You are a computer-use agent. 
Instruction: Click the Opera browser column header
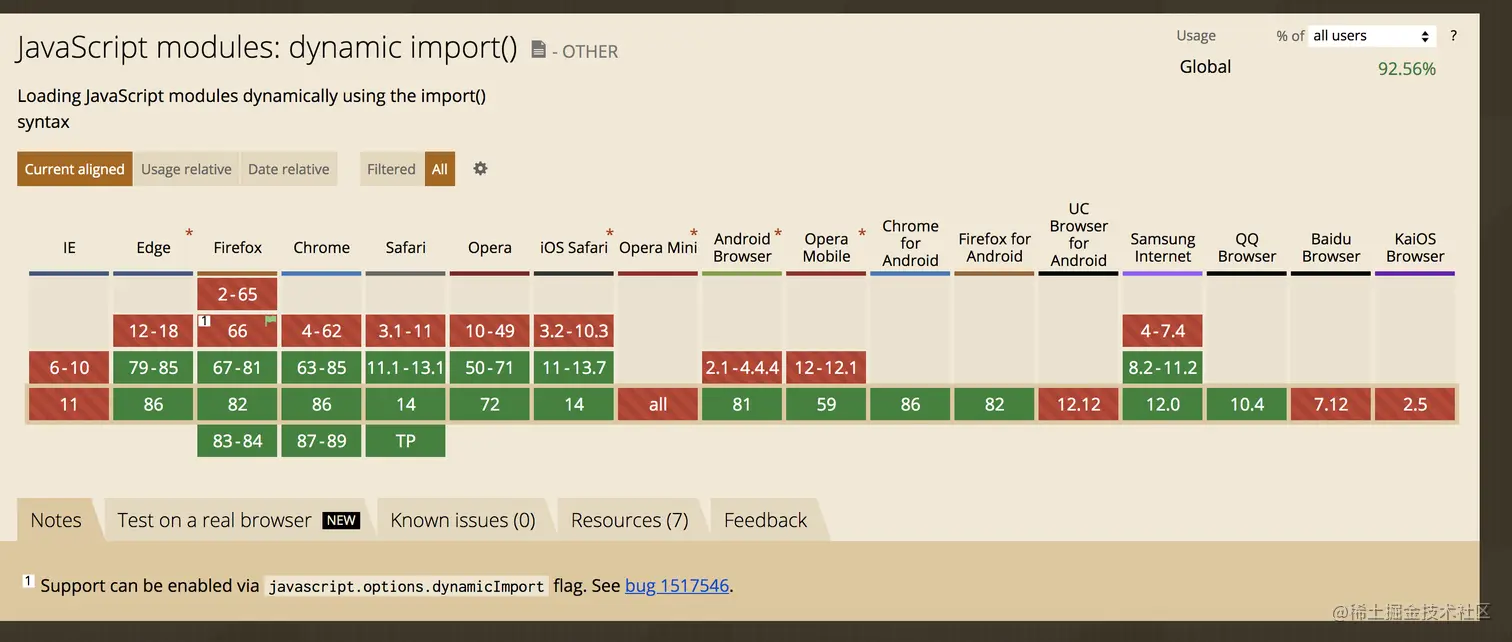coord(490,248)
